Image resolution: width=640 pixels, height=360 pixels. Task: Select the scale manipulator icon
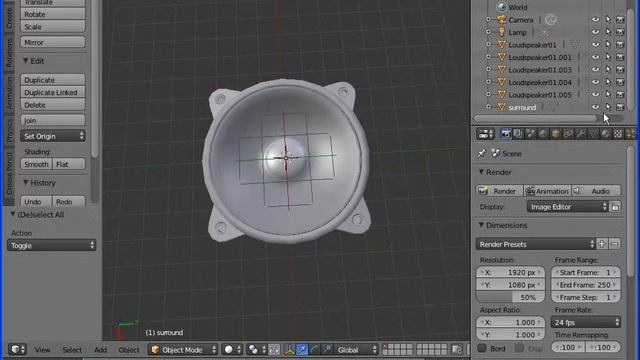tap(327, 349)
